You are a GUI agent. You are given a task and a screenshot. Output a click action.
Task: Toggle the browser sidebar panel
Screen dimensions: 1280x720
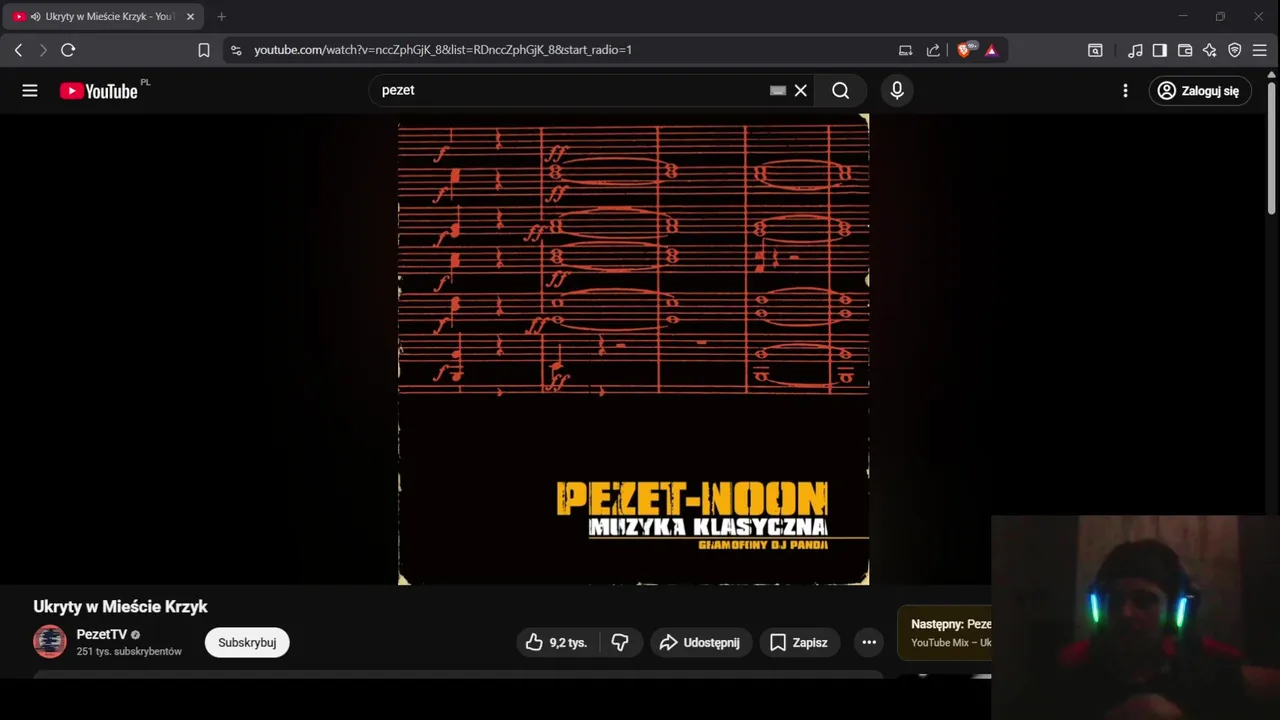coord(1160,50)
